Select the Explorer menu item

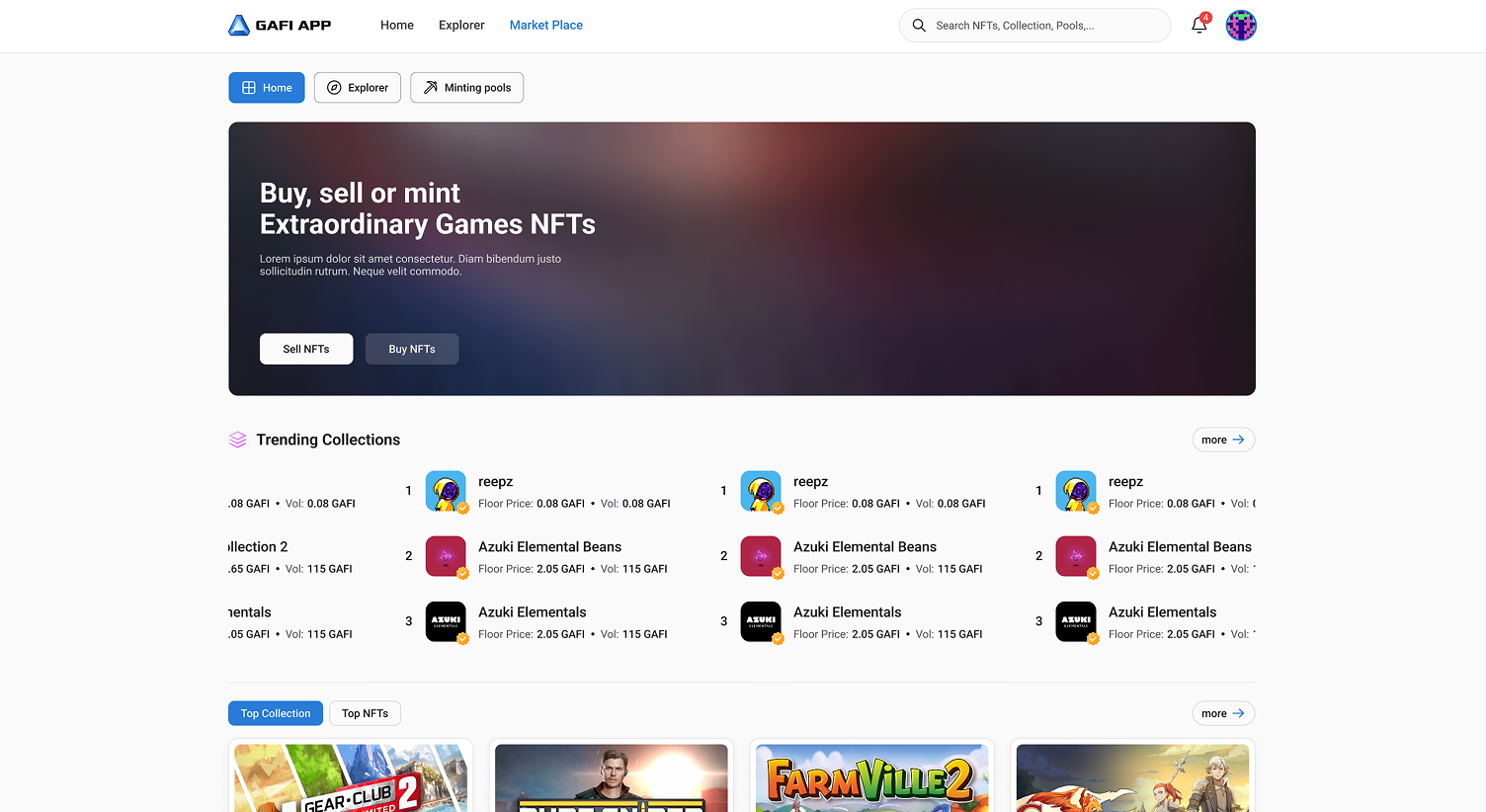[461, 25]
